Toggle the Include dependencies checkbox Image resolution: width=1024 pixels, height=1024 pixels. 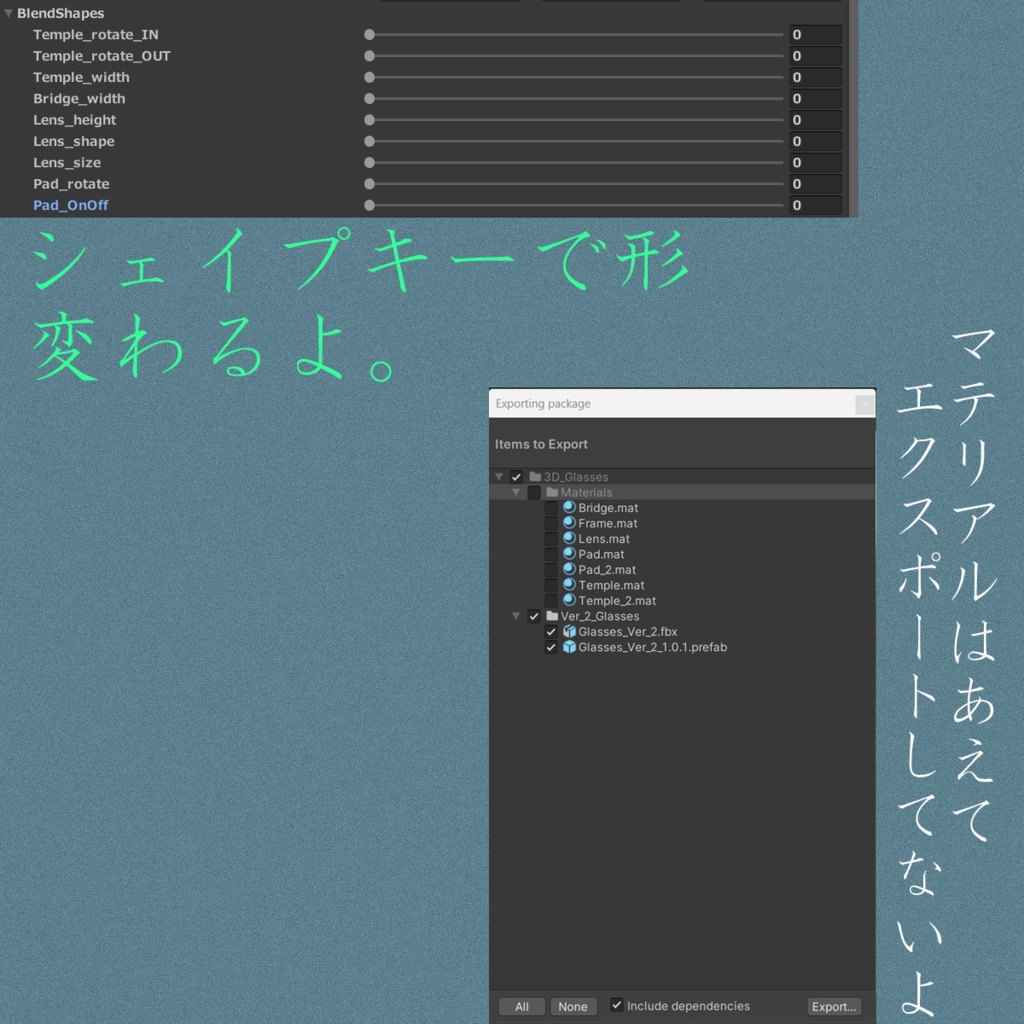pos(616,1005)
